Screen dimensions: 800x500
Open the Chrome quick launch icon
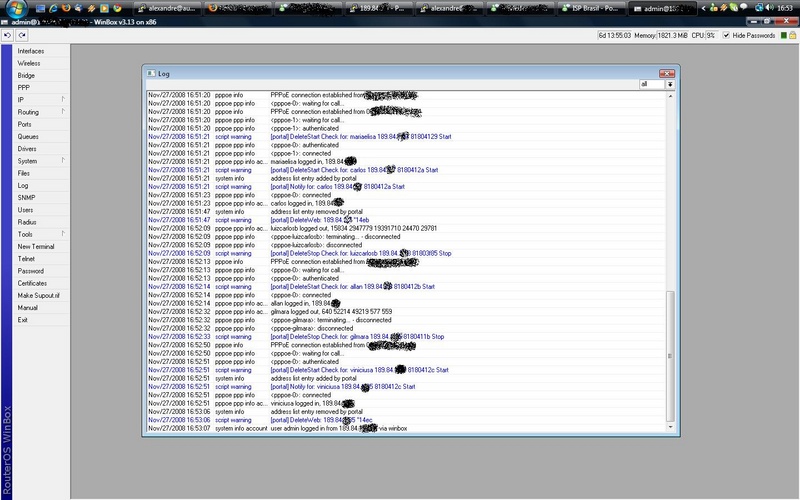117,8
